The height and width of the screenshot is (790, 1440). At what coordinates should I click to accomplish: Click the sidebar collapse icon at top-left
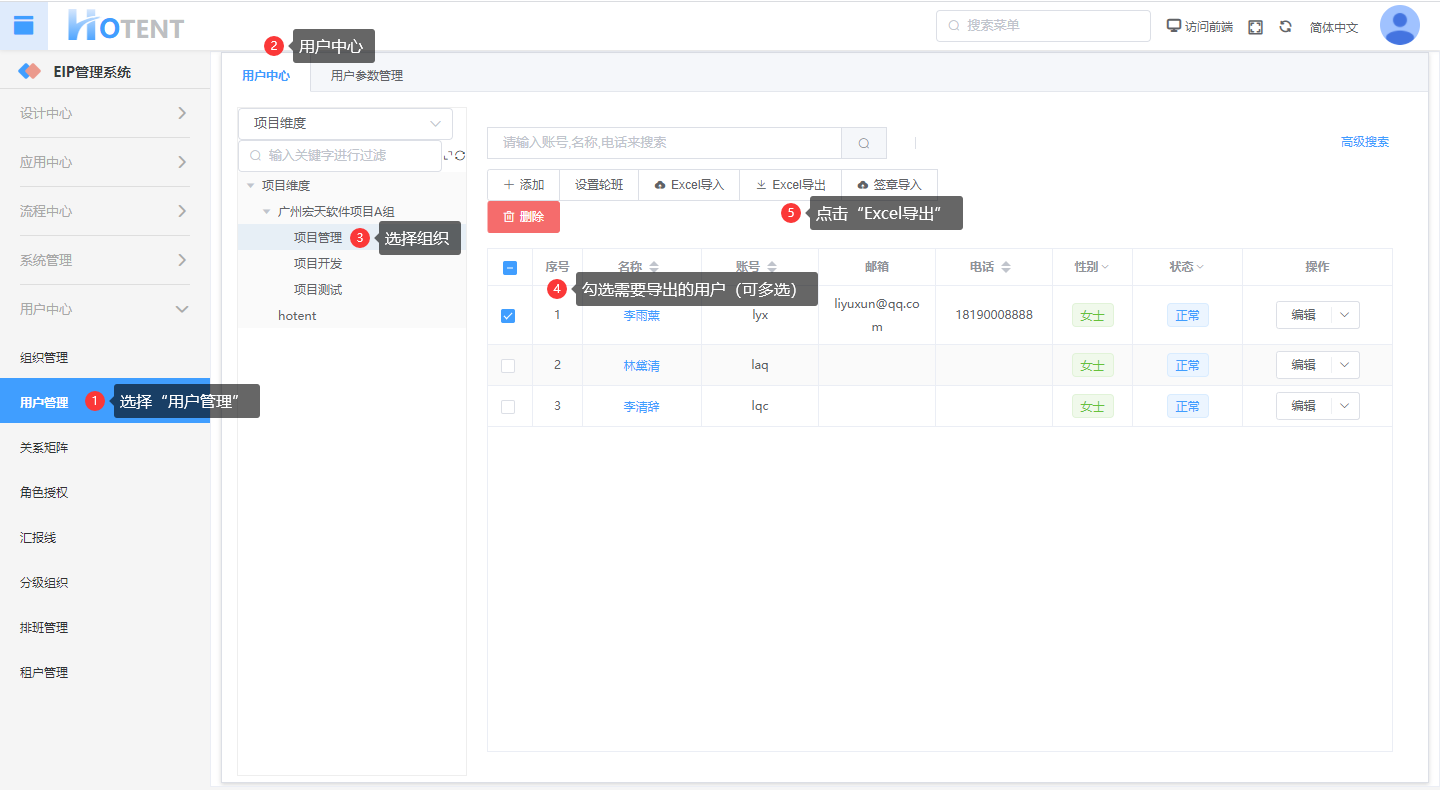coord(23,26)
